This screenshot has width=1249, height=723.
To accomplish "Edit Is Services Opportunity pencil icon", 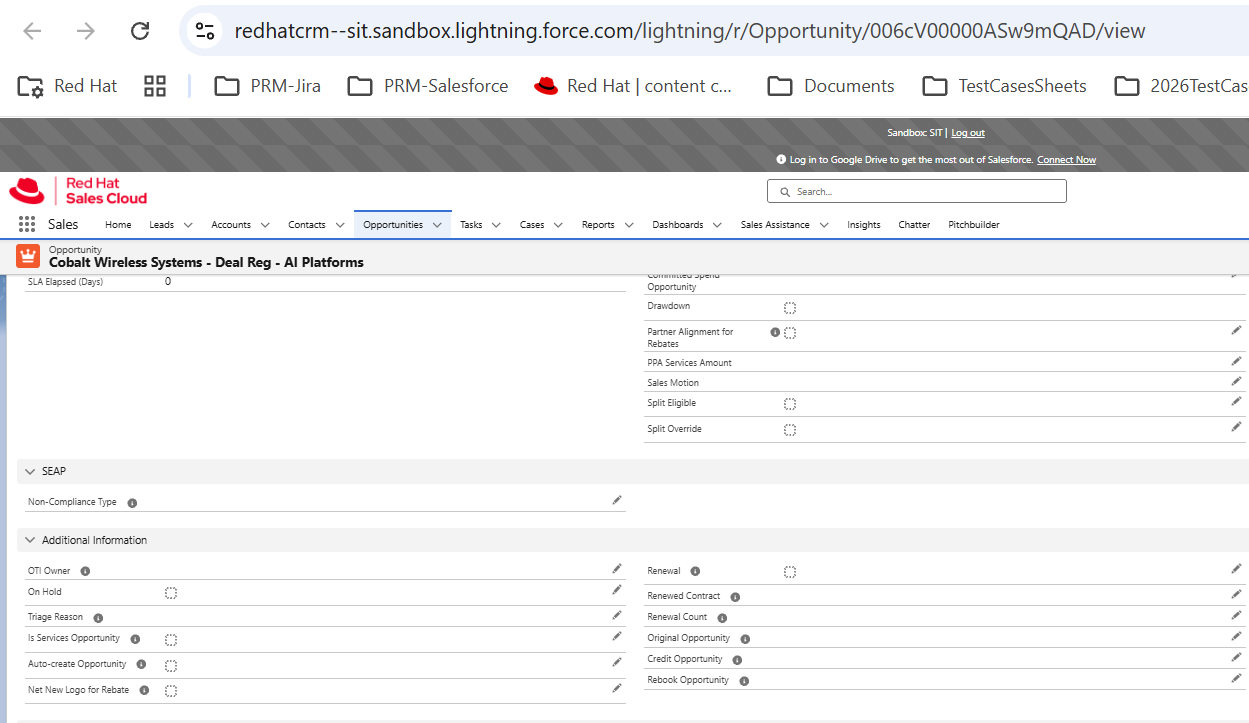I will click(x=617, y=636).
